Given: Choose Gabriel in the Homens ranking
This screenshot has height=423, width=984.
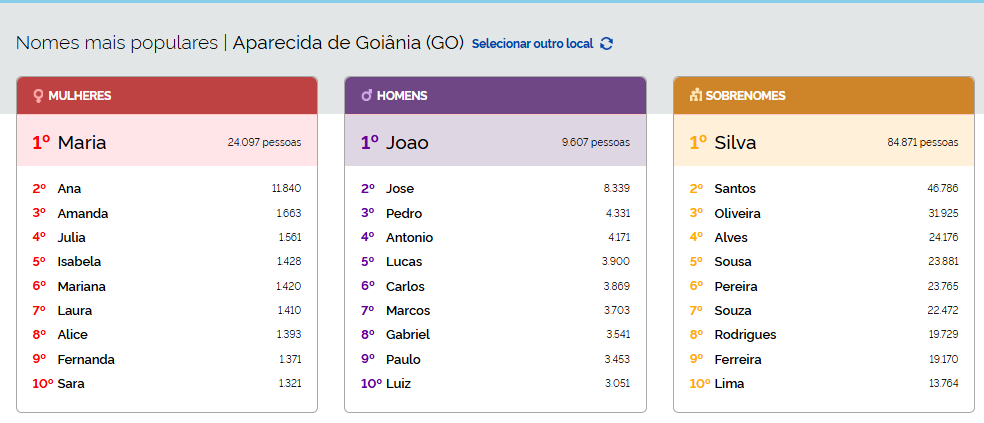Looking at the screenshot, I should point(408,335).
